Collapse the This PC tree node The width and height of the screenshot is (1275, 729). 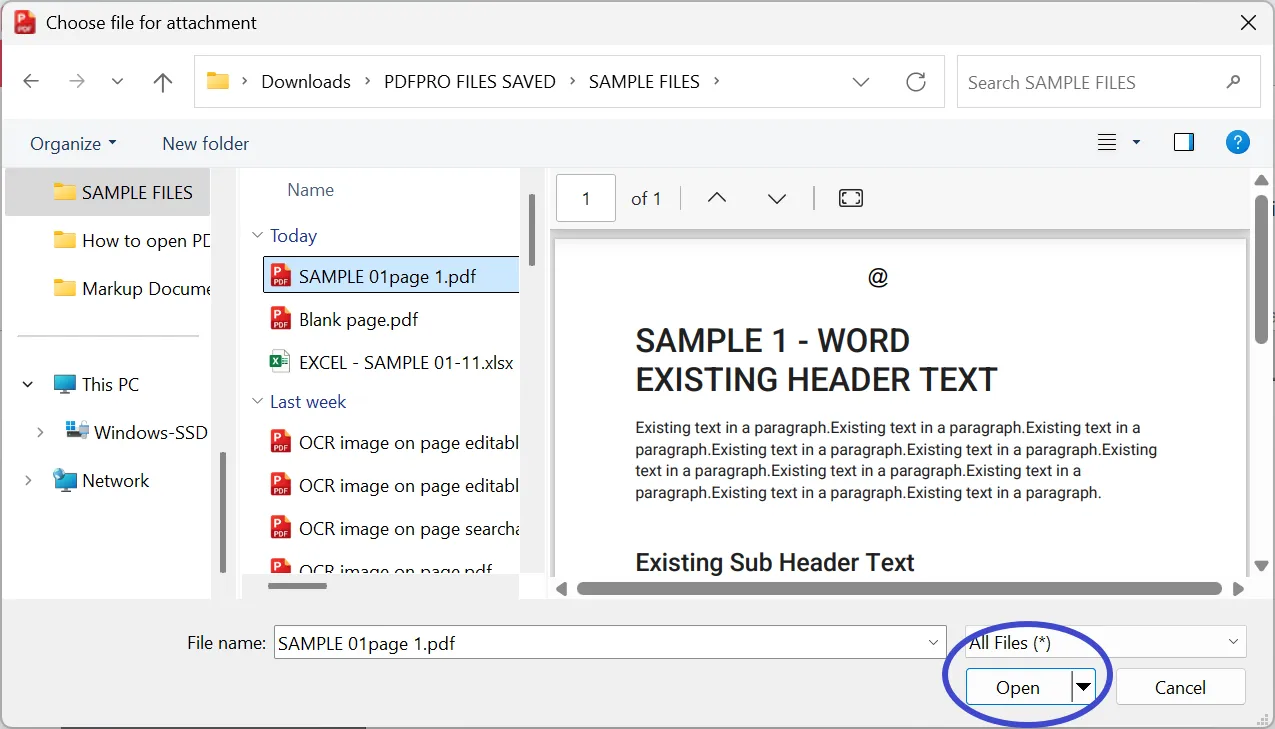(28, 384)
